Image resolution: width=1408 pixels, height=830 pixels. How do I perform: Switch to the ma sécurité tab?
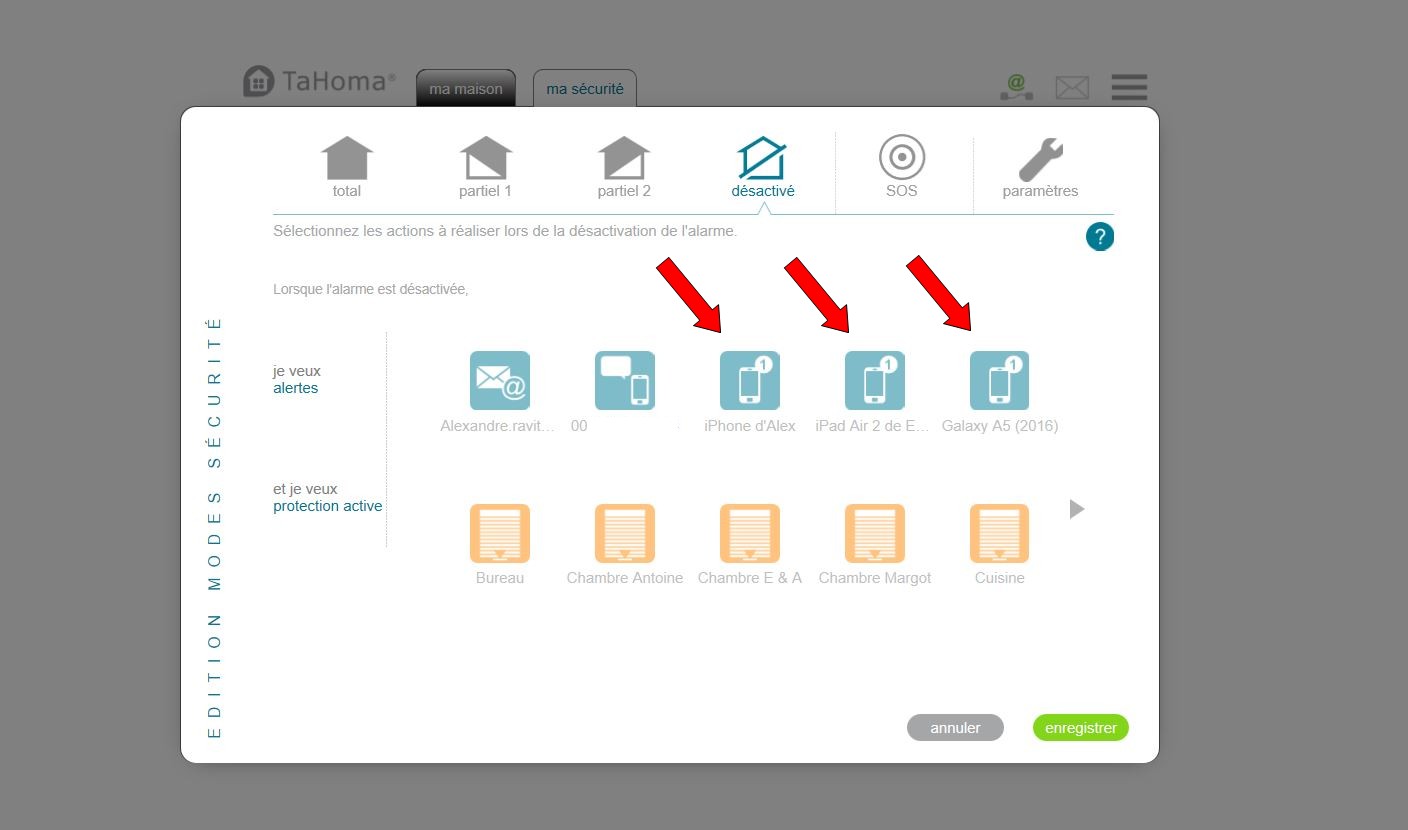585,89
